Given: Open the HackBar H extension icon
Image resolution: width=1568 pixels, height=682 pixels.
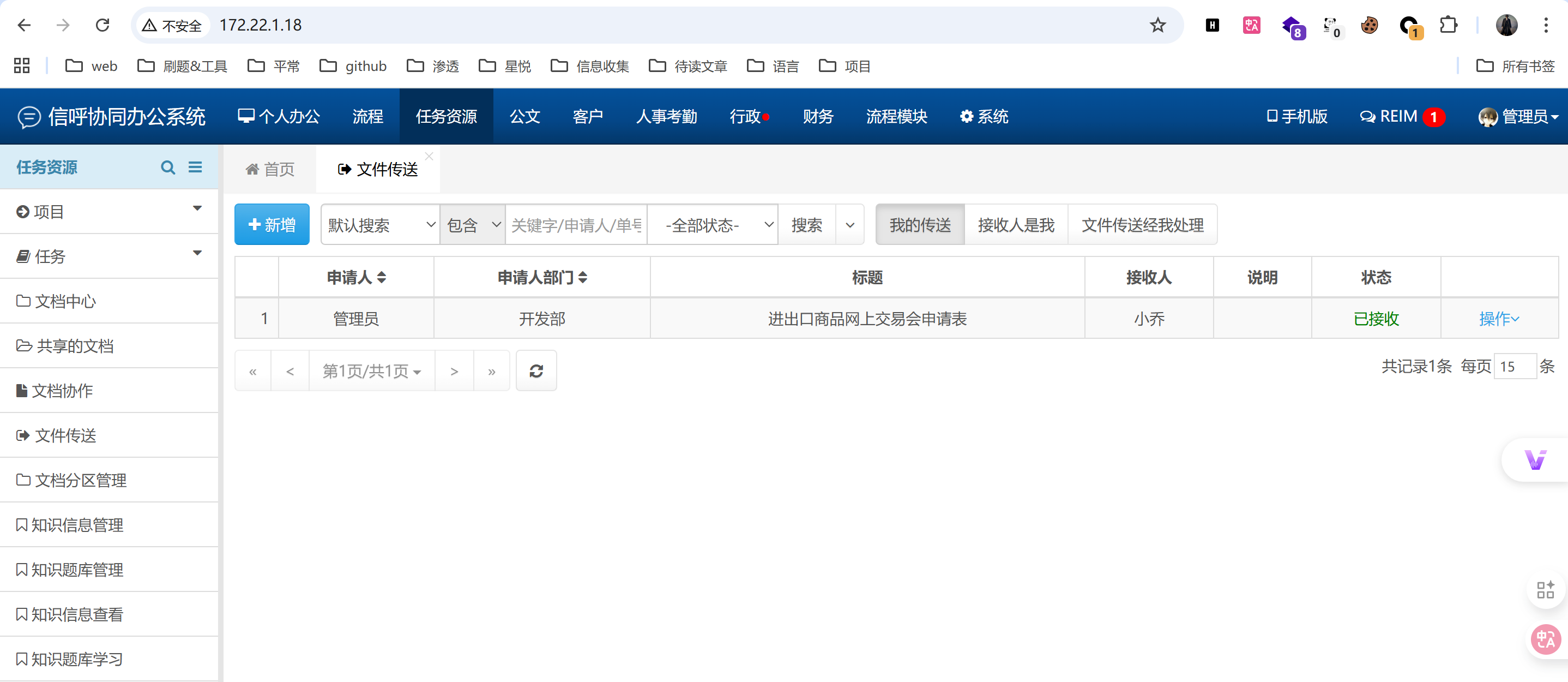Looking at the screenshot, I should [x=1212, y=25].
